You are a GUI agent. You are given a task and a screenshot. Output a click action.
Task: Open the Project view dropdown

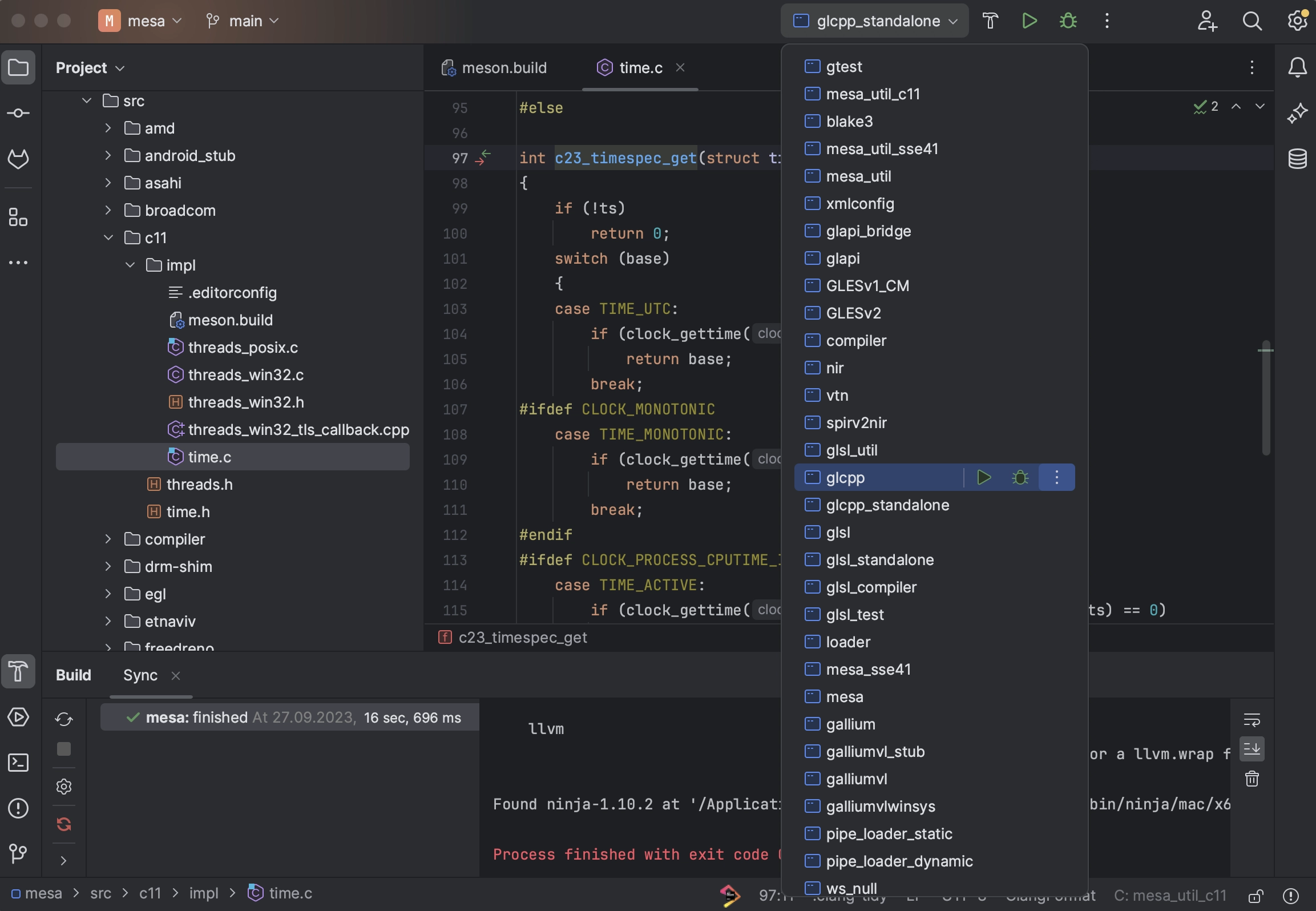[90, 68]
